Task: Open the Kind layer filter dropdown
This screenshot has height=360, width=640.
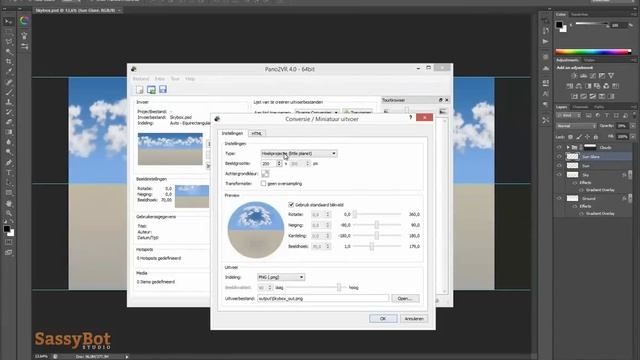Action: point(569,116)
